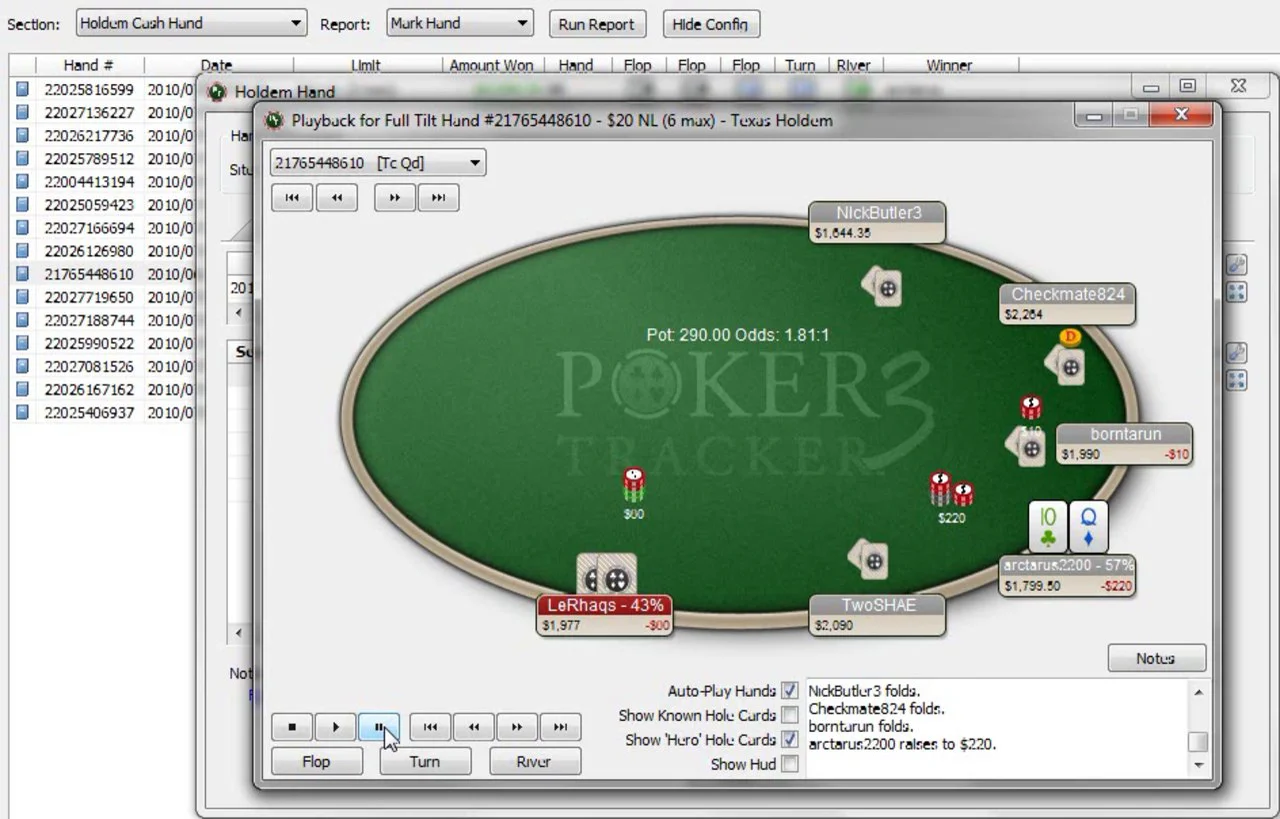Click Hide Config button
1280x819 pixels.
(711, 24)
